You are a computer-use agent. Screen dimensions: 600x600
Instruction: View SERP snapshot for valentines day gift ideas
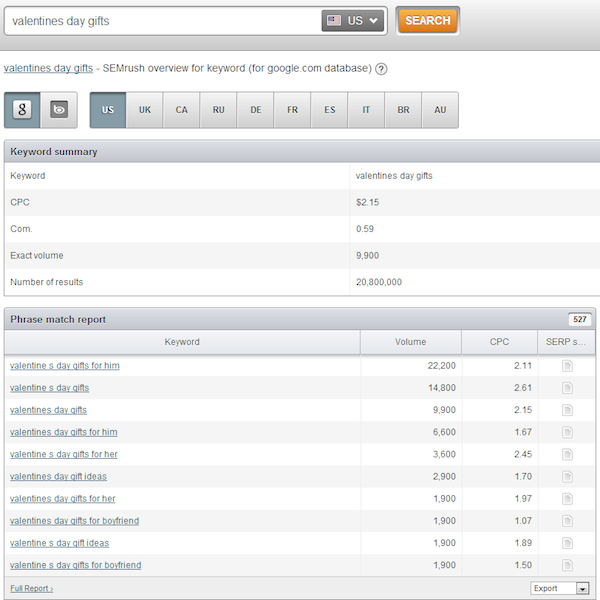point(567,477)
